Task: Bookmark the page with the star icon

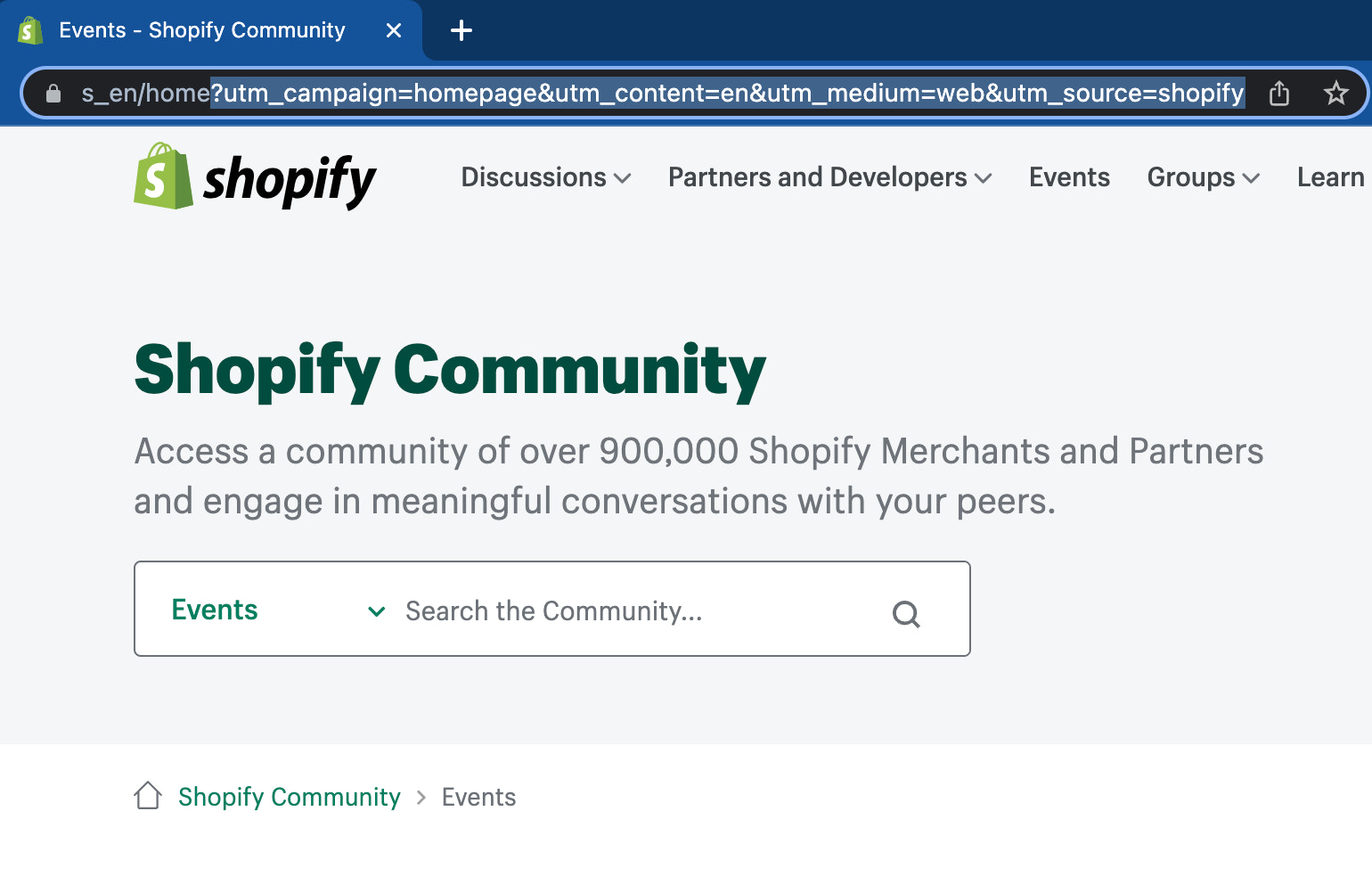Action: tap(1336, 92)
